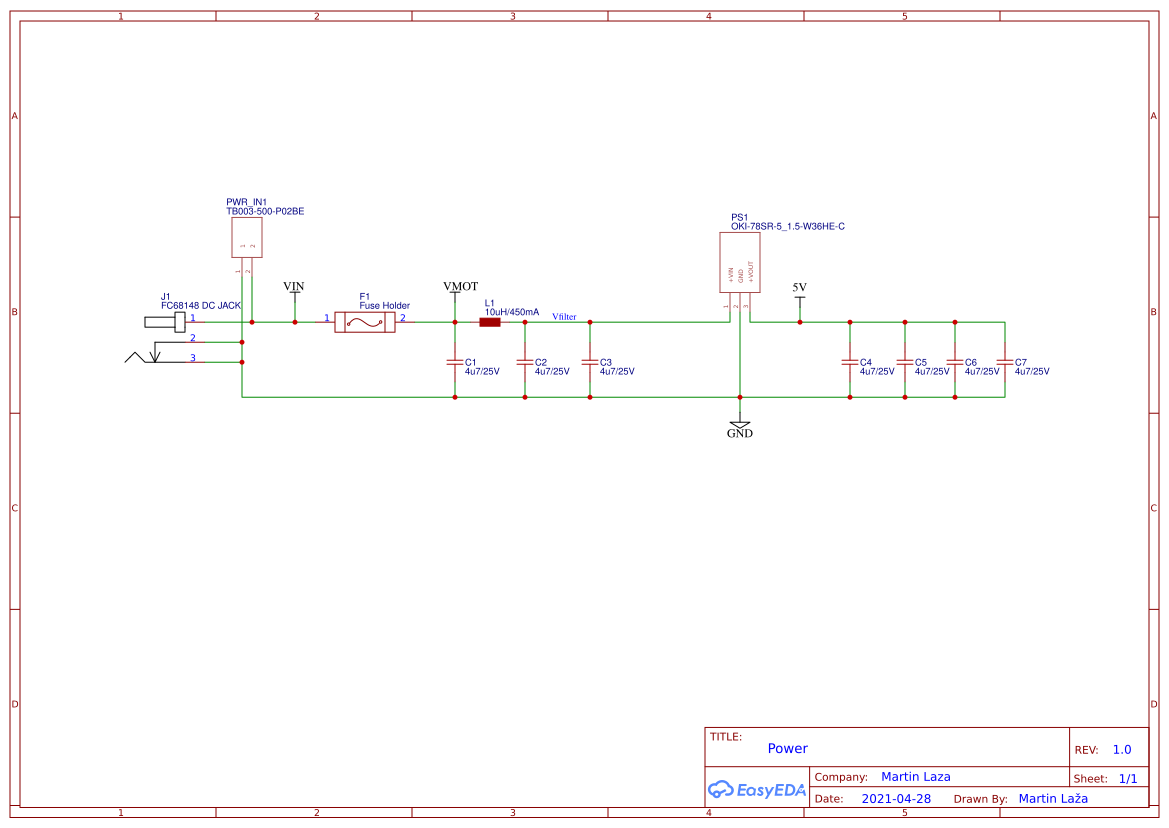Click the EasyEDA cloud logo
This screenshot has height=828, width=1169.
click(x=757, y=790)
